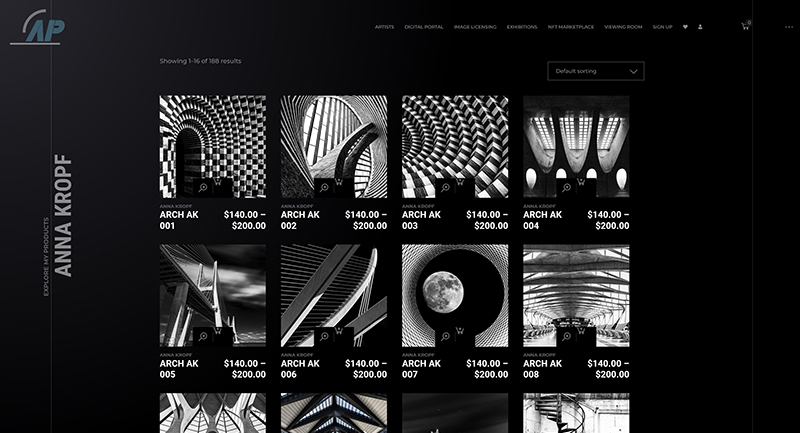Add ARCH AK 001 to cart
The image size is (800, 433).
(218, 182)
